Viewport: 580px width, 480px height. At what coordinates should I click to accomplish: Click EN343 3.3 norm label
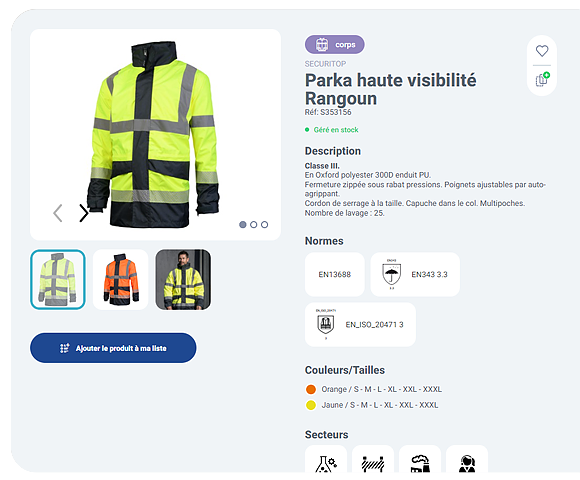point(429,274)
